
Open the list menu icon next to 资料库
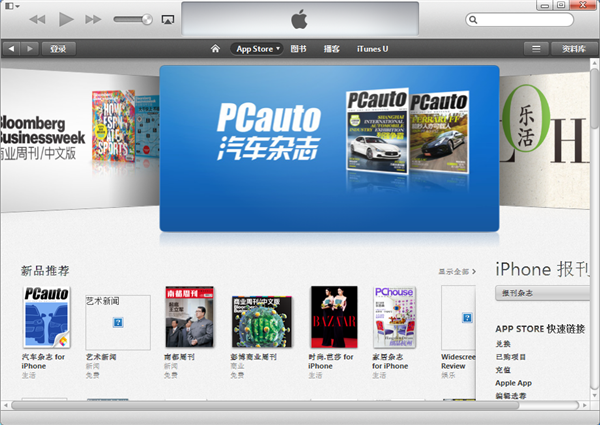pyautogui.click(x=536, y=49)
